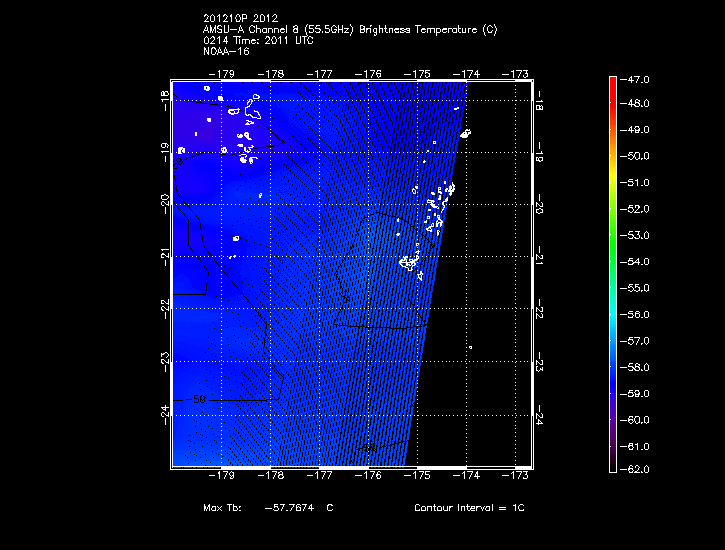The height and width of the screenshot is (550, 725).
Task: Click the 'Max Tb: -57.7674 C' readout
Action: pyautogui.click(x=268, y=508)
